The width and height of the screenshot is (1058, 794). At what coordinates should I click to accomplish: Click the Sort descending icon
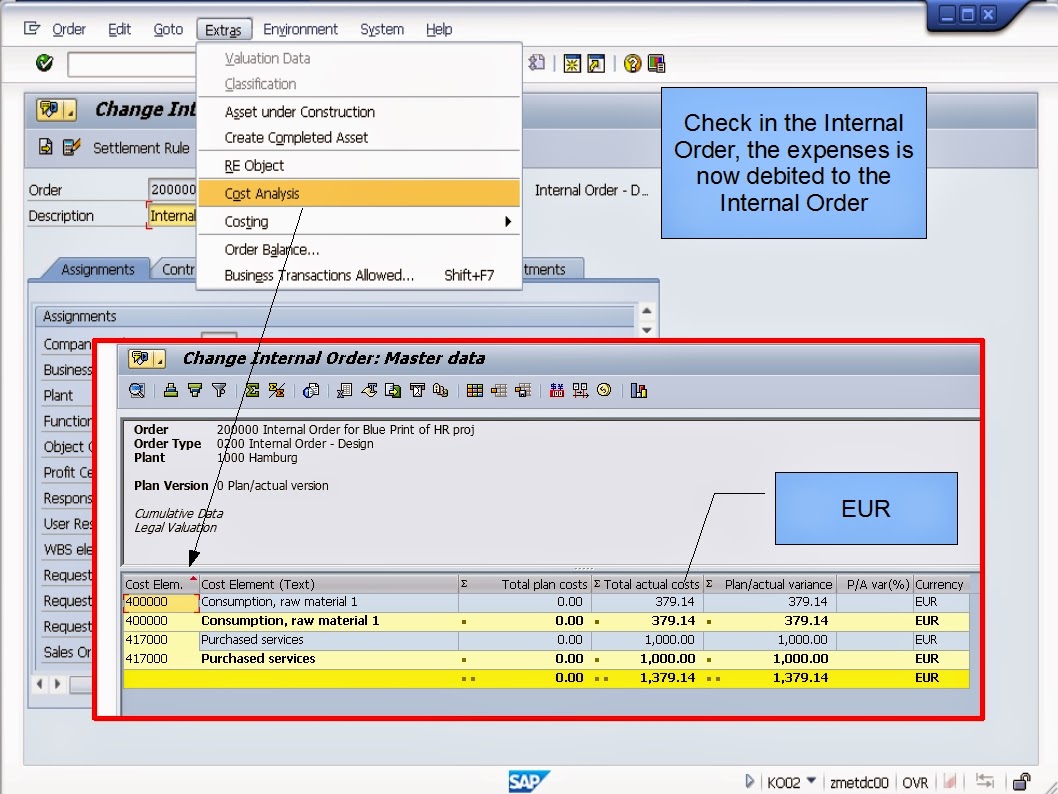[195, 391]
